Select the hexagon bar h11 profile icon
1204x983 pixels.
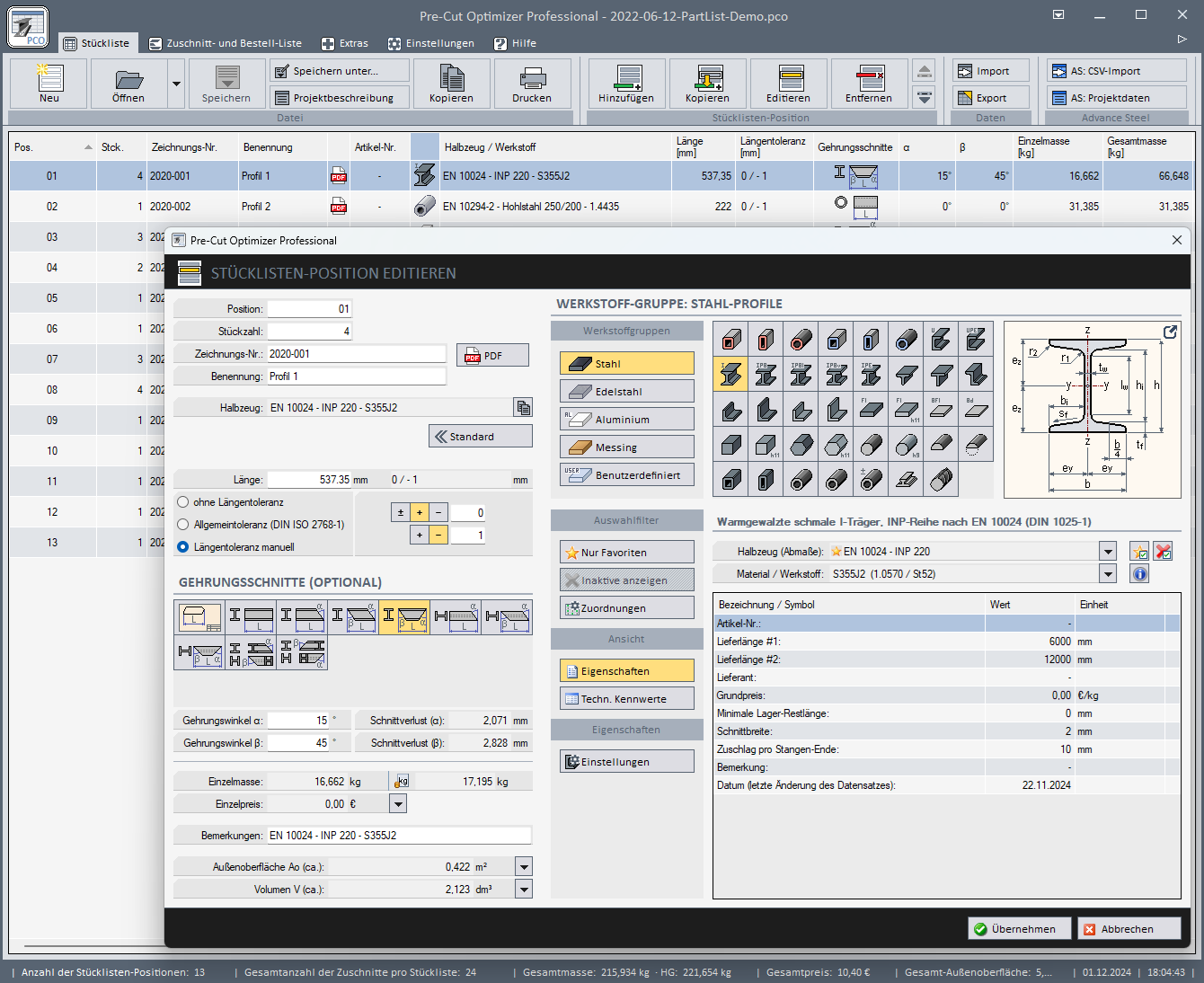pyautogui.click(x=836, y=445)
